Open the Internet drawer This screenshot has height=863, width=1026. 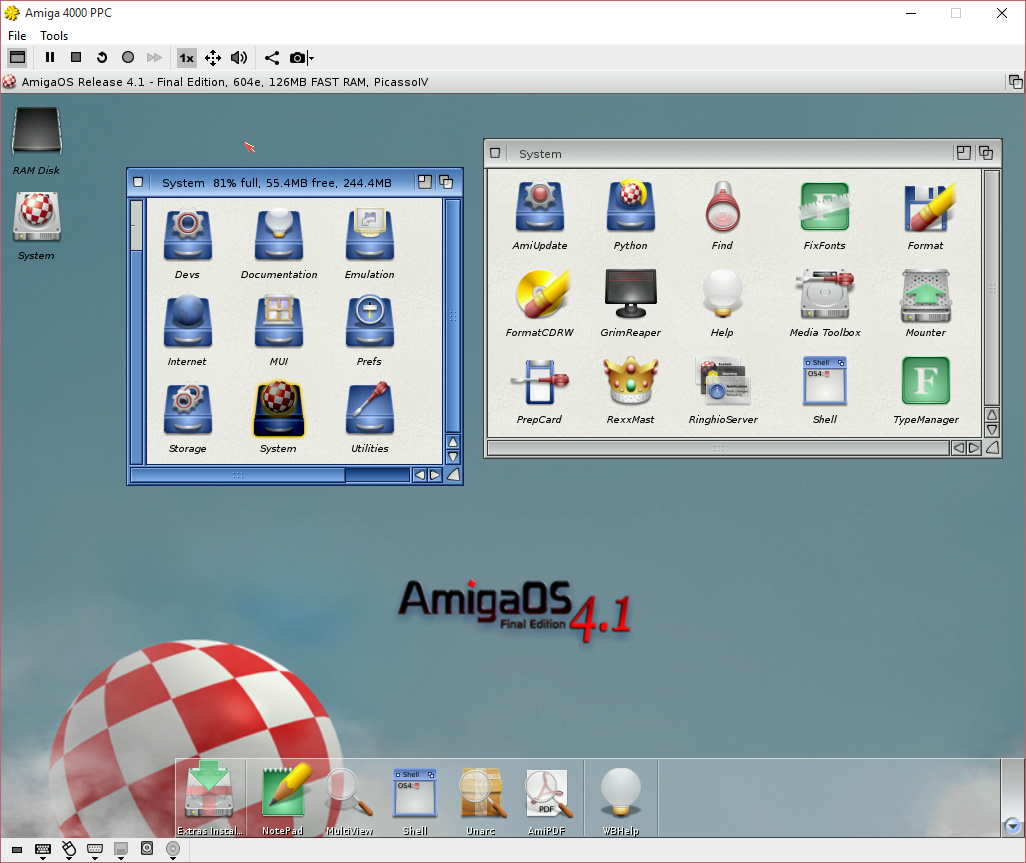coord(188,321)
